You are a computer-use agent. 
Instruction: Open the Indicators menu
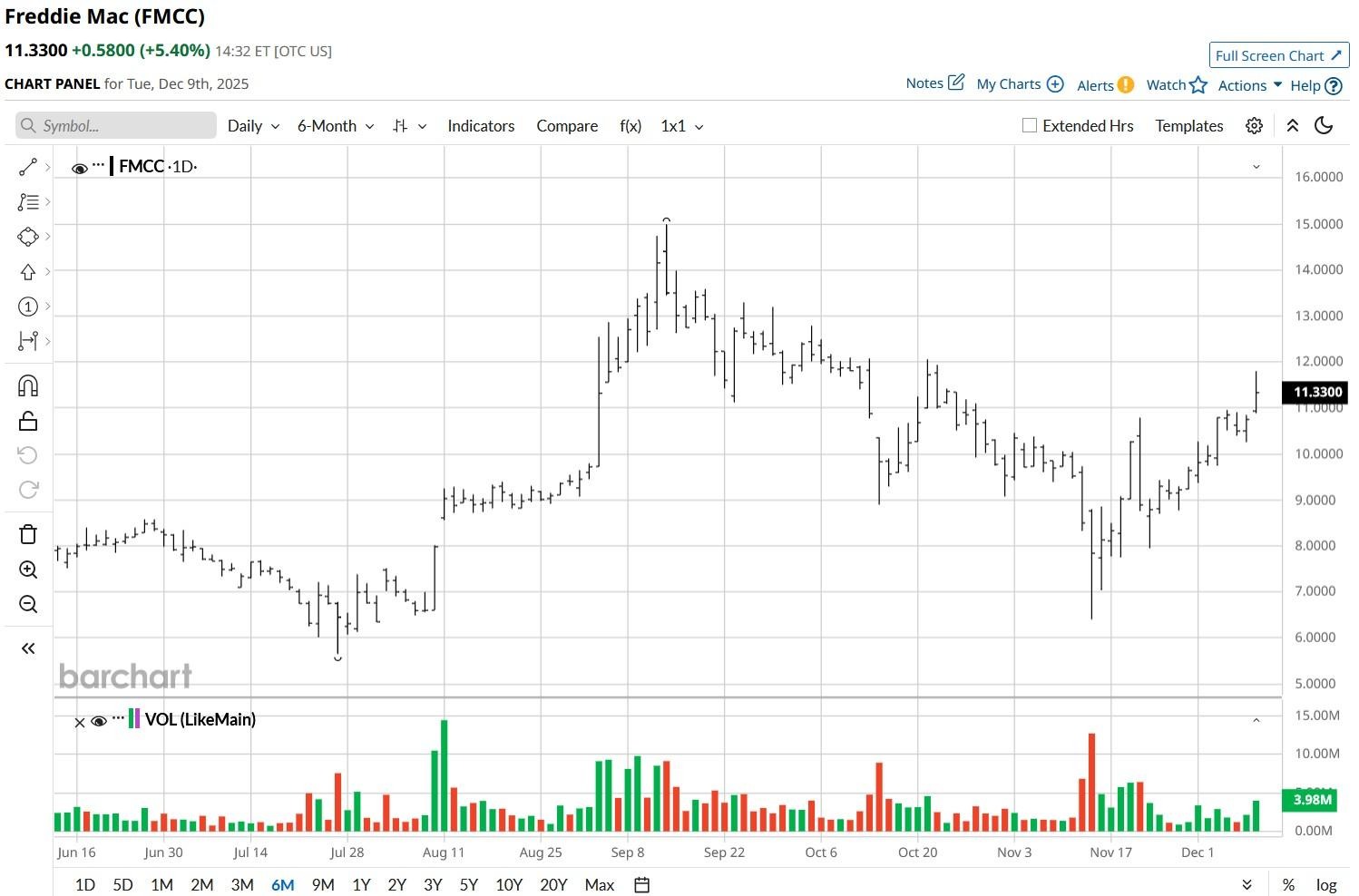click(481, 125)
